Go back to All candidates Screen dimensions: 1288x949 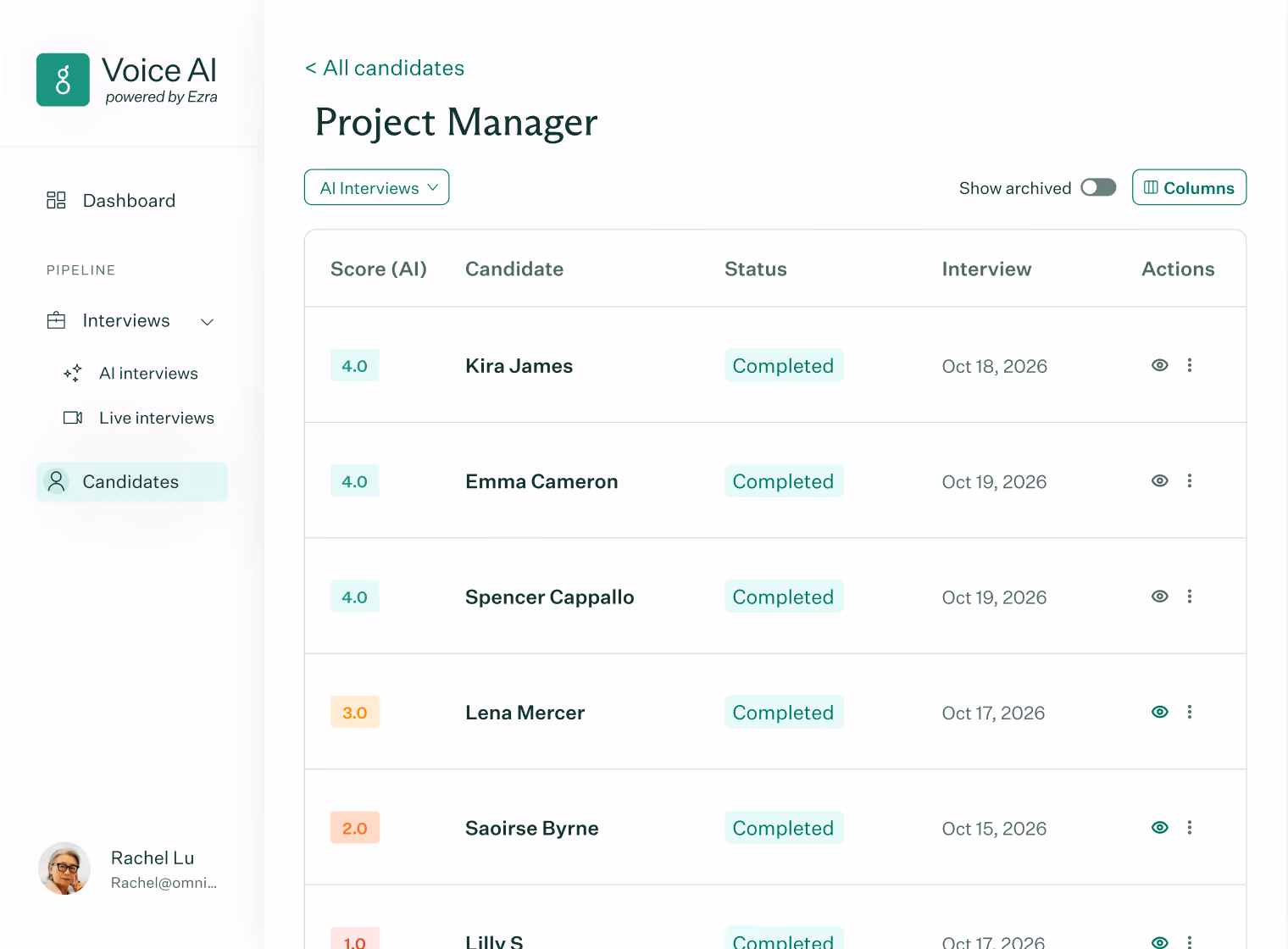[x=385, y=68]
